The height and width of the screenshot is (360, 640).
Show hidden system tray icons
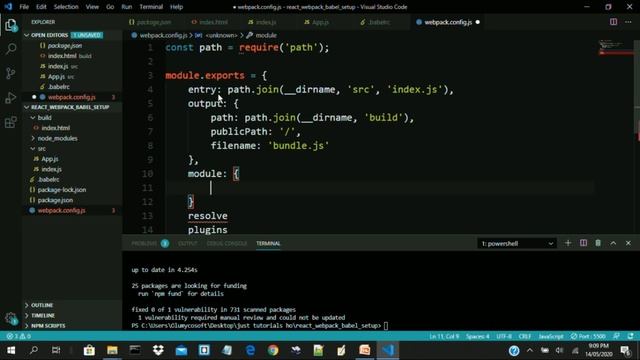click(529, 350)
